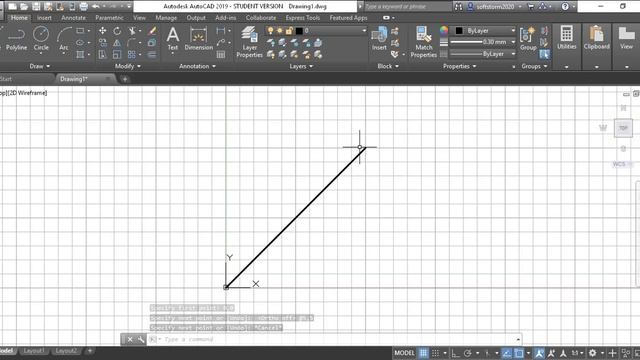Viewport: 640px width, 360px height.
Task: Open the Help question mark button
Action: 565,7
